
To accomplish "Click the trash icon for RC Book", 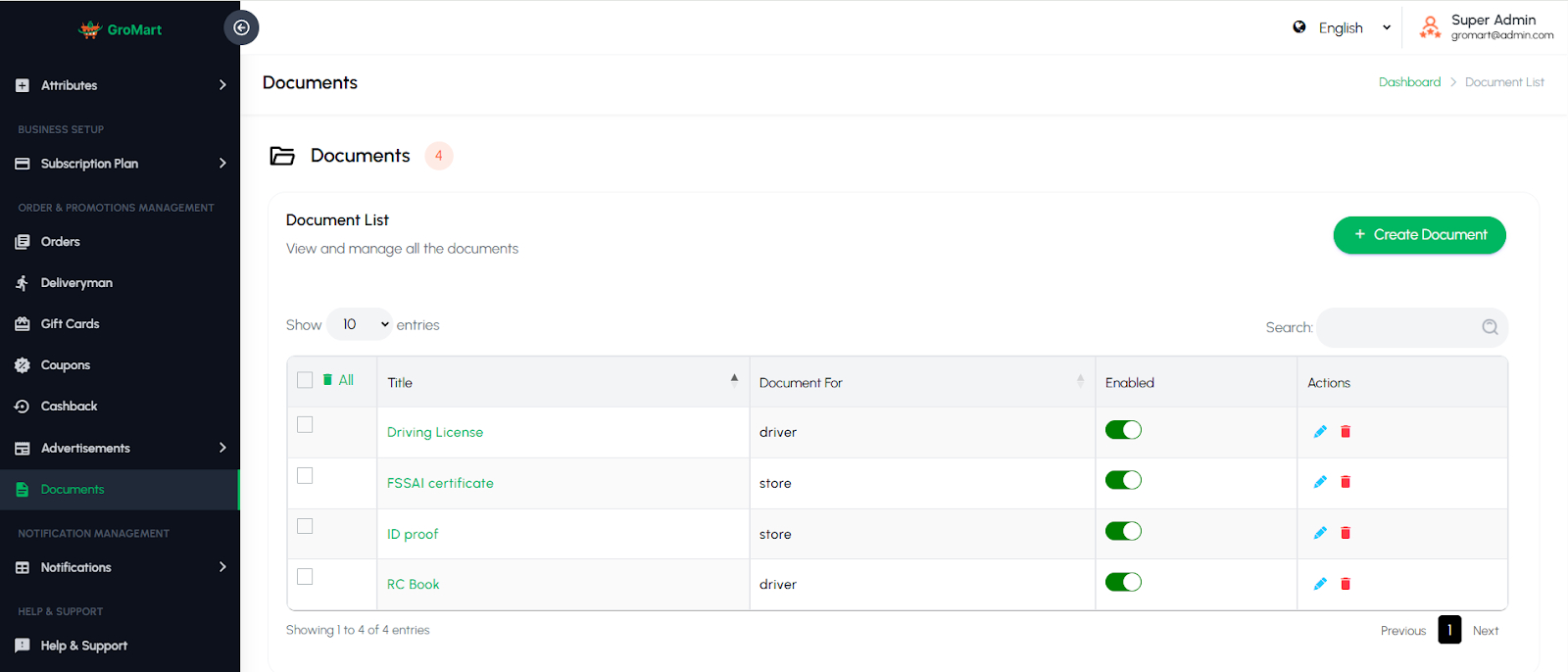I will pos(1346,584).
